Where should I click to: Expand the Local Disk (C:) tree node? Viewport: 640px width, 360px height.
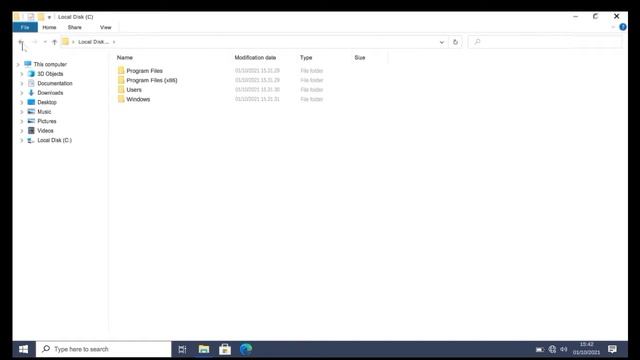22,140
